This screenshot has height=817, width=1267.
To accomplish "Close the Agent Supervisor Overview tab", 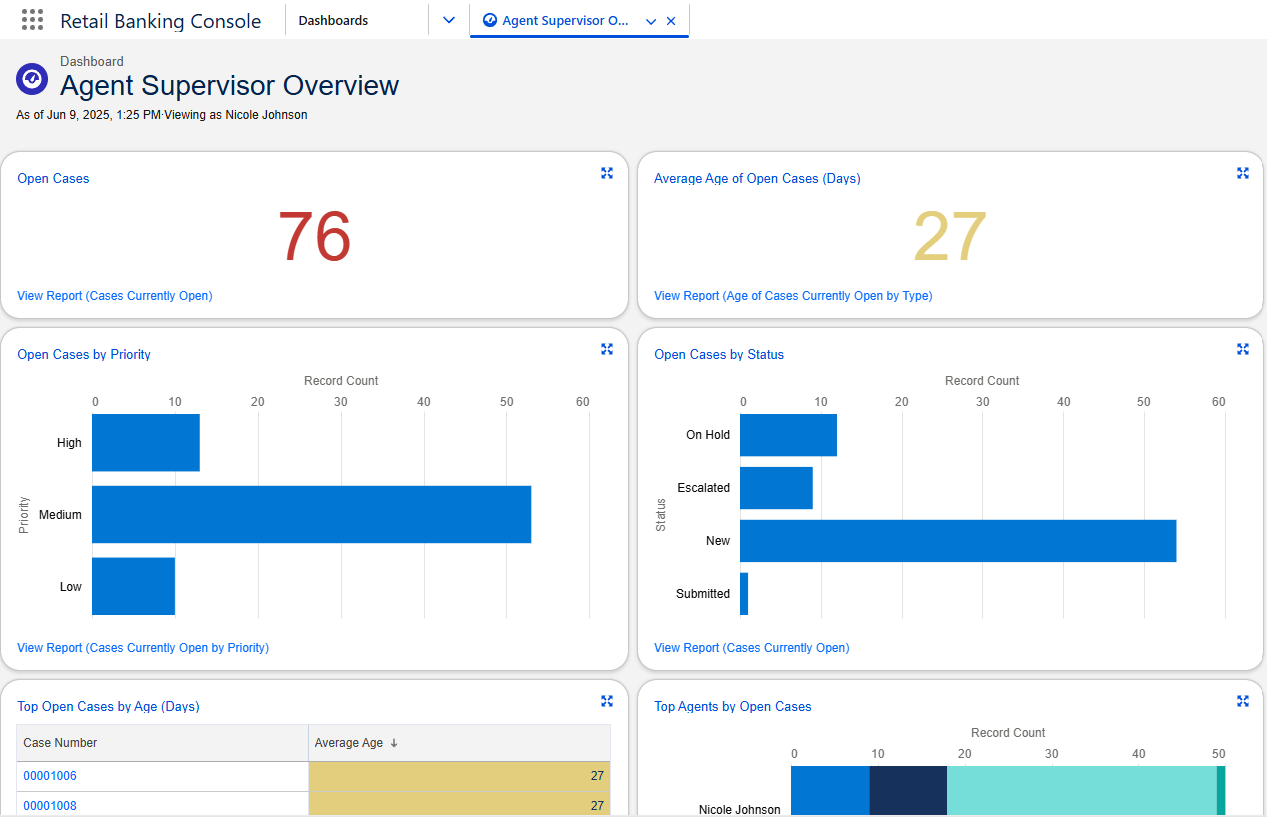I will pos(671,21).
